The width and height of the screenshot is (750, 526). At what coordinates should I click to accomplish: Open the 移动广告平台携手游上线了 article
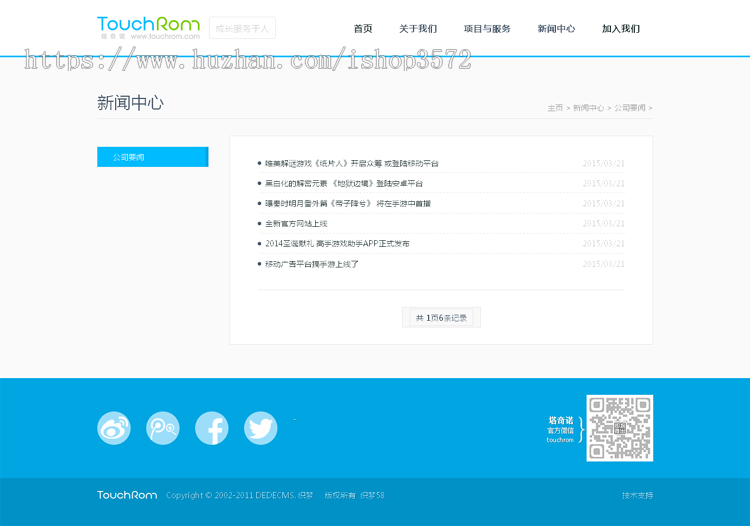tap(312, 264)
